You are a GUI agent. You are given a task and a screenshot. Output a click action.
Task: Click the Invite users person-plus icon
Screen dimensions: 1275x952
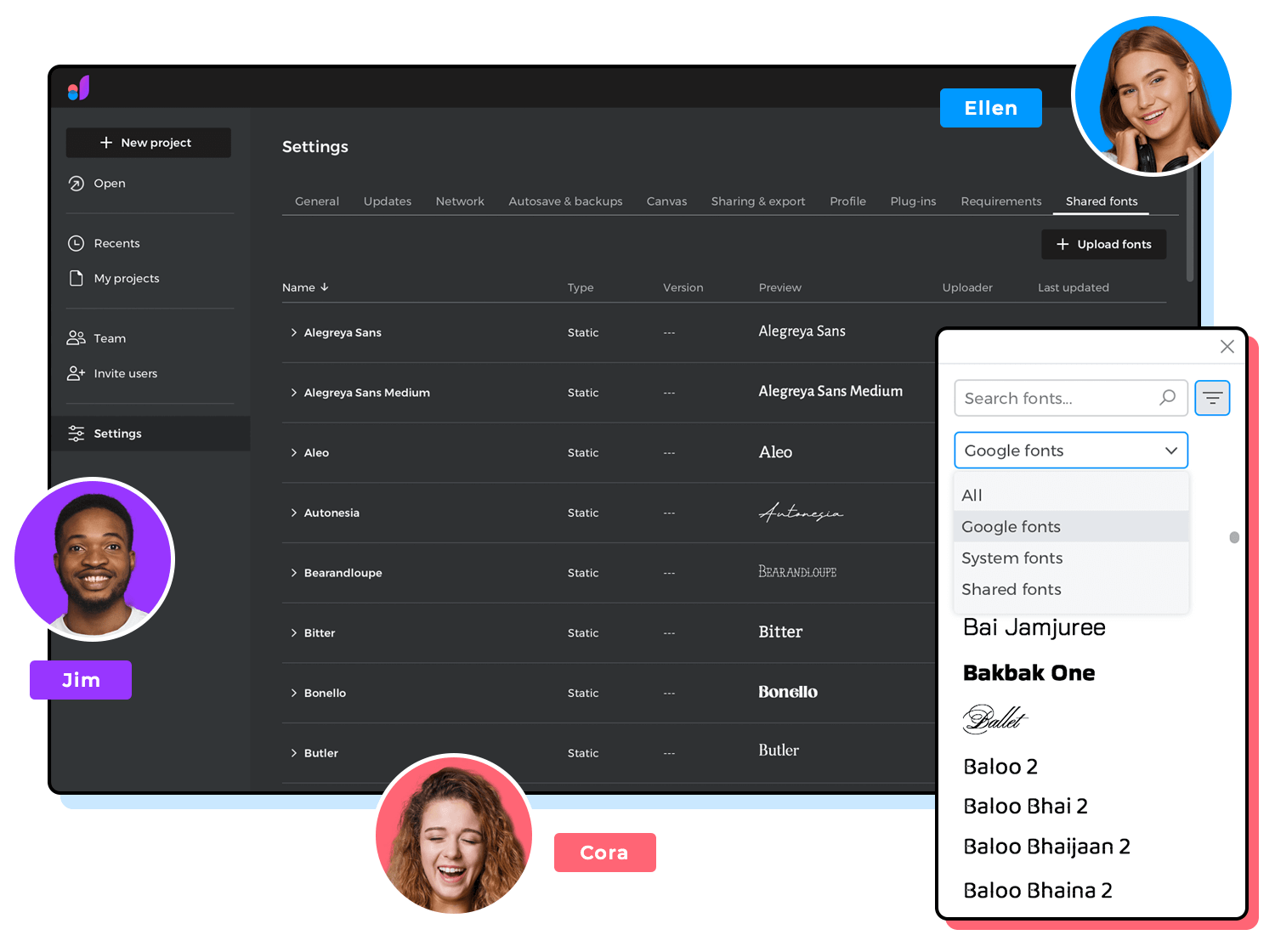pyautogui.click(x=76, y=373)
